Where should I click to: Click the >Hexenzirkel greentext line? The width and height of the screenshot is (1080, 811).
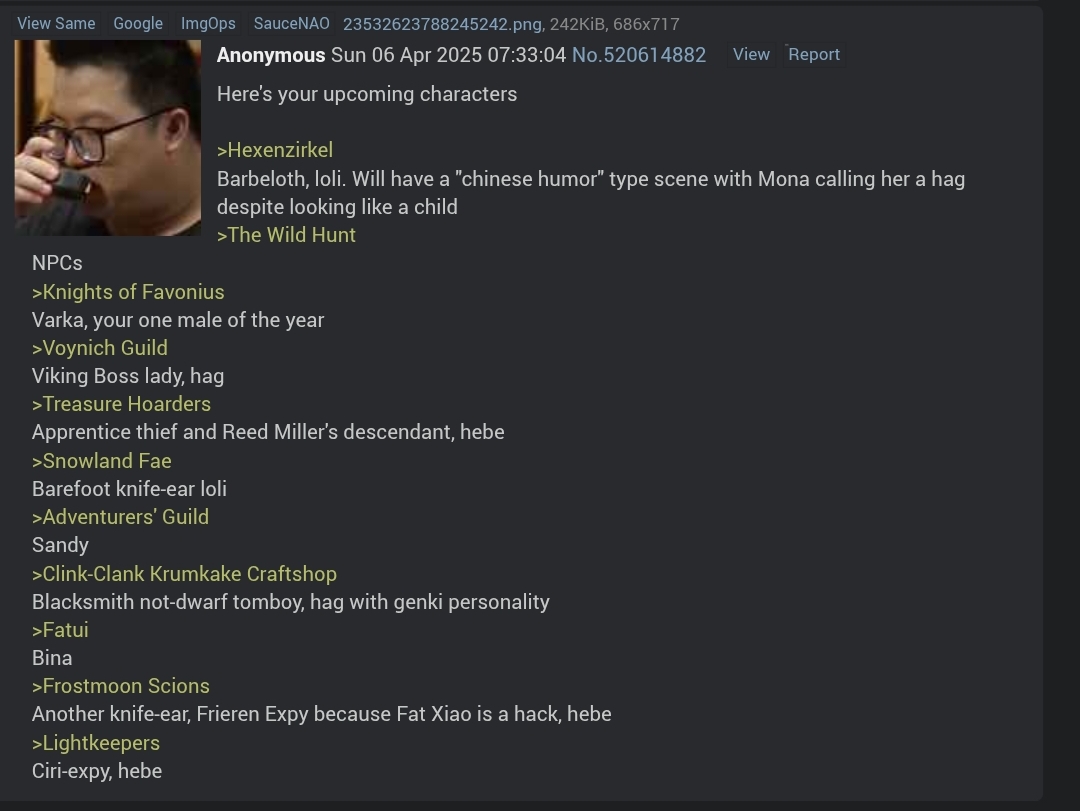click(275, 150)
